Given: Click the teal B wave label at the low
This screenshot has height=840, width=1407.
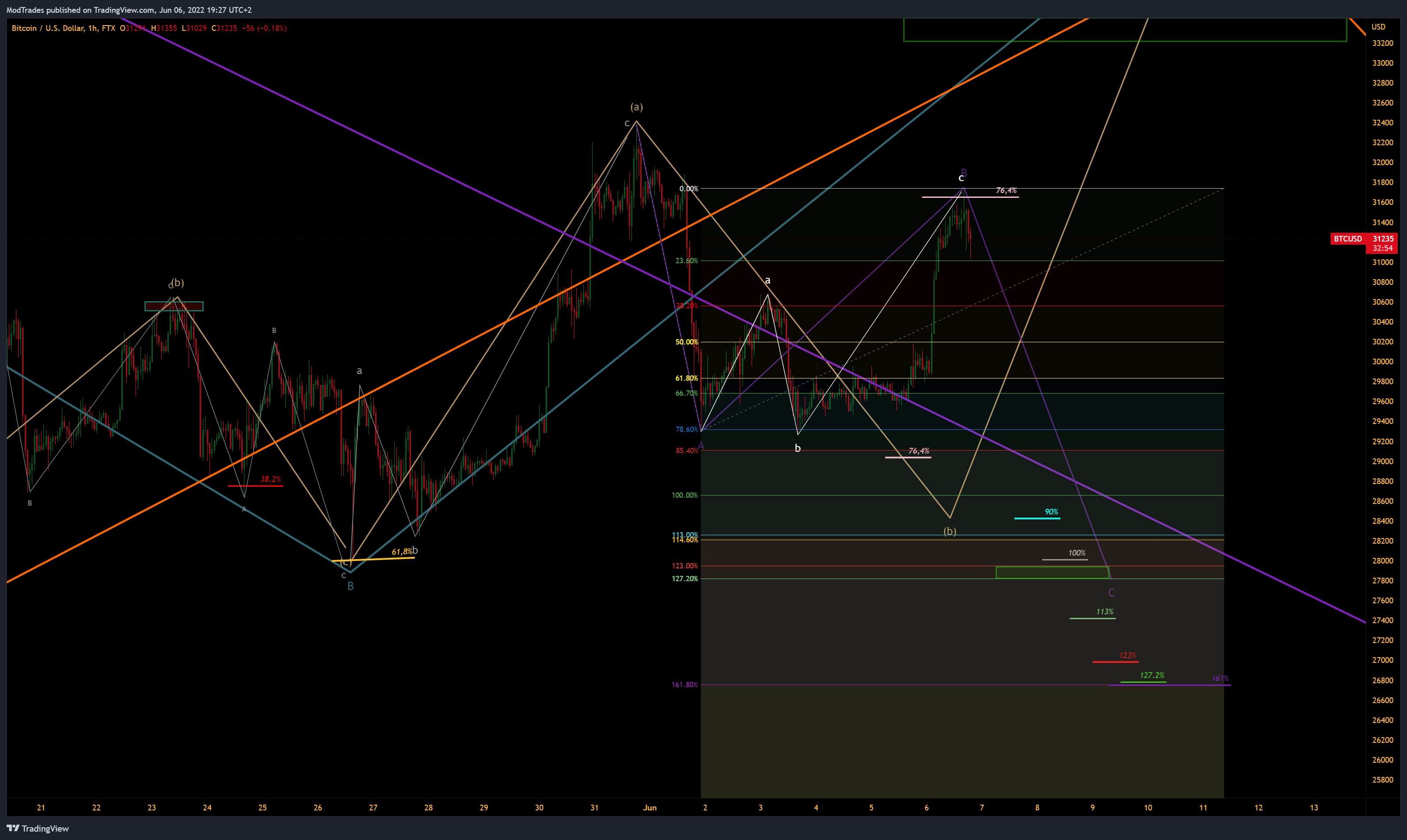Looking at the screenshot, I should pos(350,586).
